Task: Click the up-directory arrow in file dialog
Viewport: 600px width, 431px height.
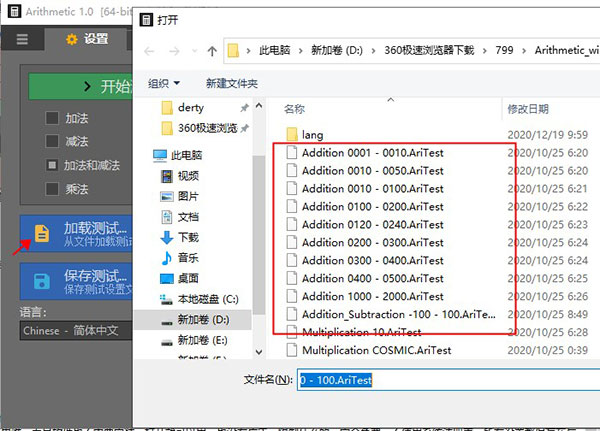Action: (x=211, y=50)
